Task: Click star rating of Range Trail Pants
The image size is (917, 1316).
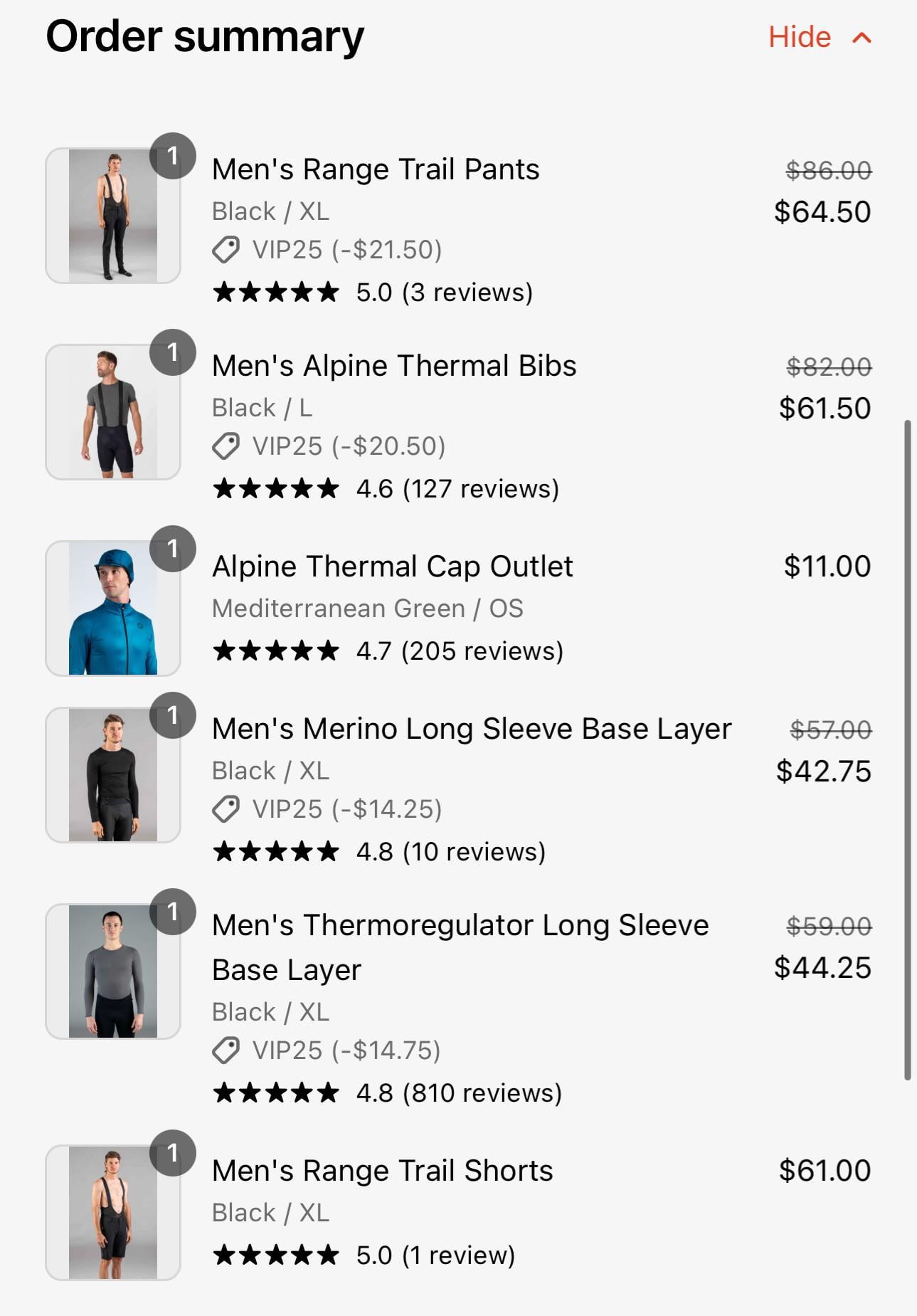Action: pos(276,292)
